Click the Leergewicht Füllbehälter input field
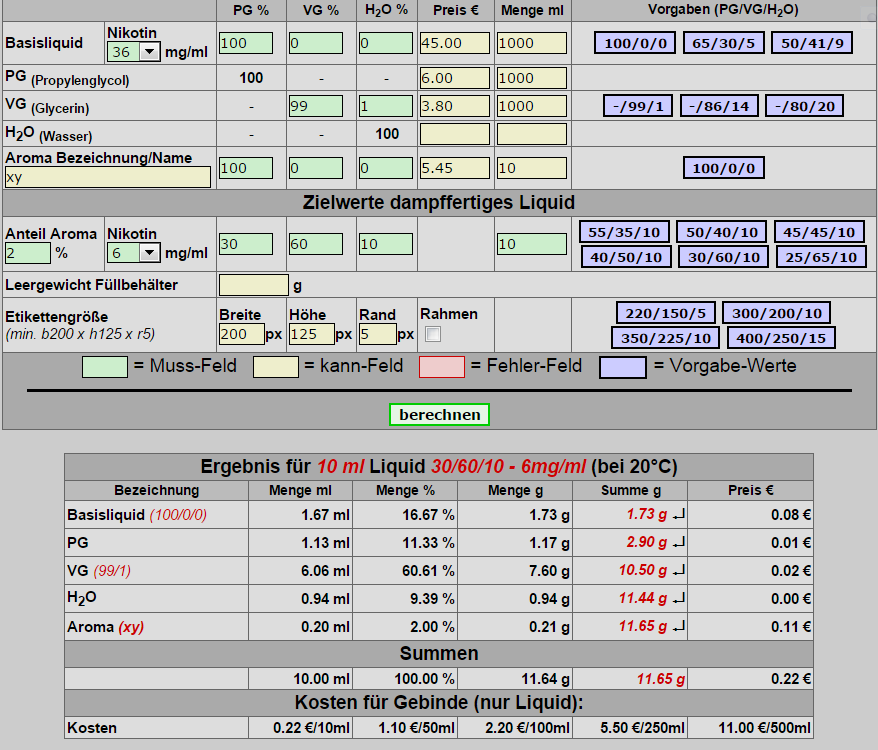Viewport: 878px width, 750px height. pos(254,285)
